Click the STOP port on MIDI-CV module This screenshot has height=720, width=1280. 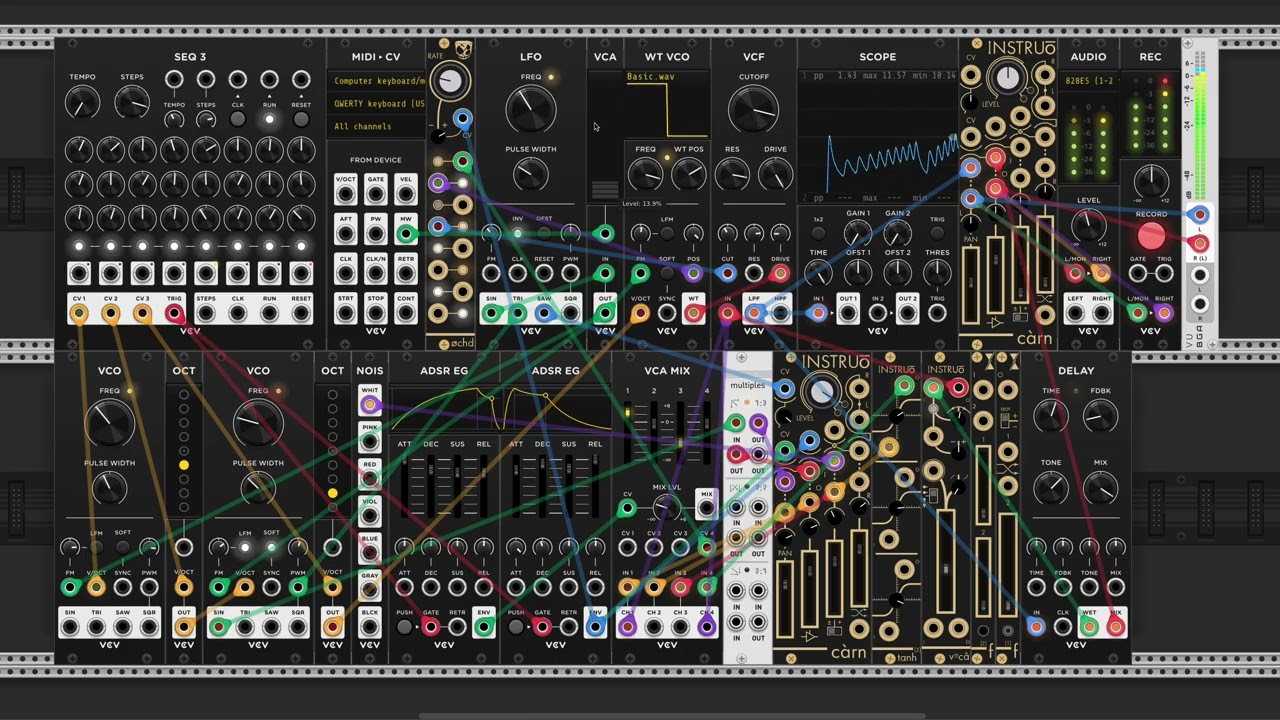pyautogui.click(x=375, y=313)
